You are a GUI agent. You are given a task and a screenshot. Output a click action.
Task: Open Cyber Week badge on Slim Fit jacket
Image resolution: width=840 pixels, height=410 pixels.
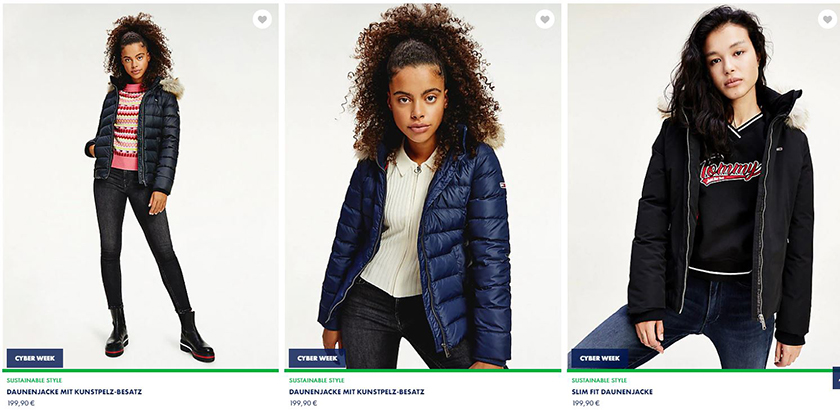click(x=599, y=358)
